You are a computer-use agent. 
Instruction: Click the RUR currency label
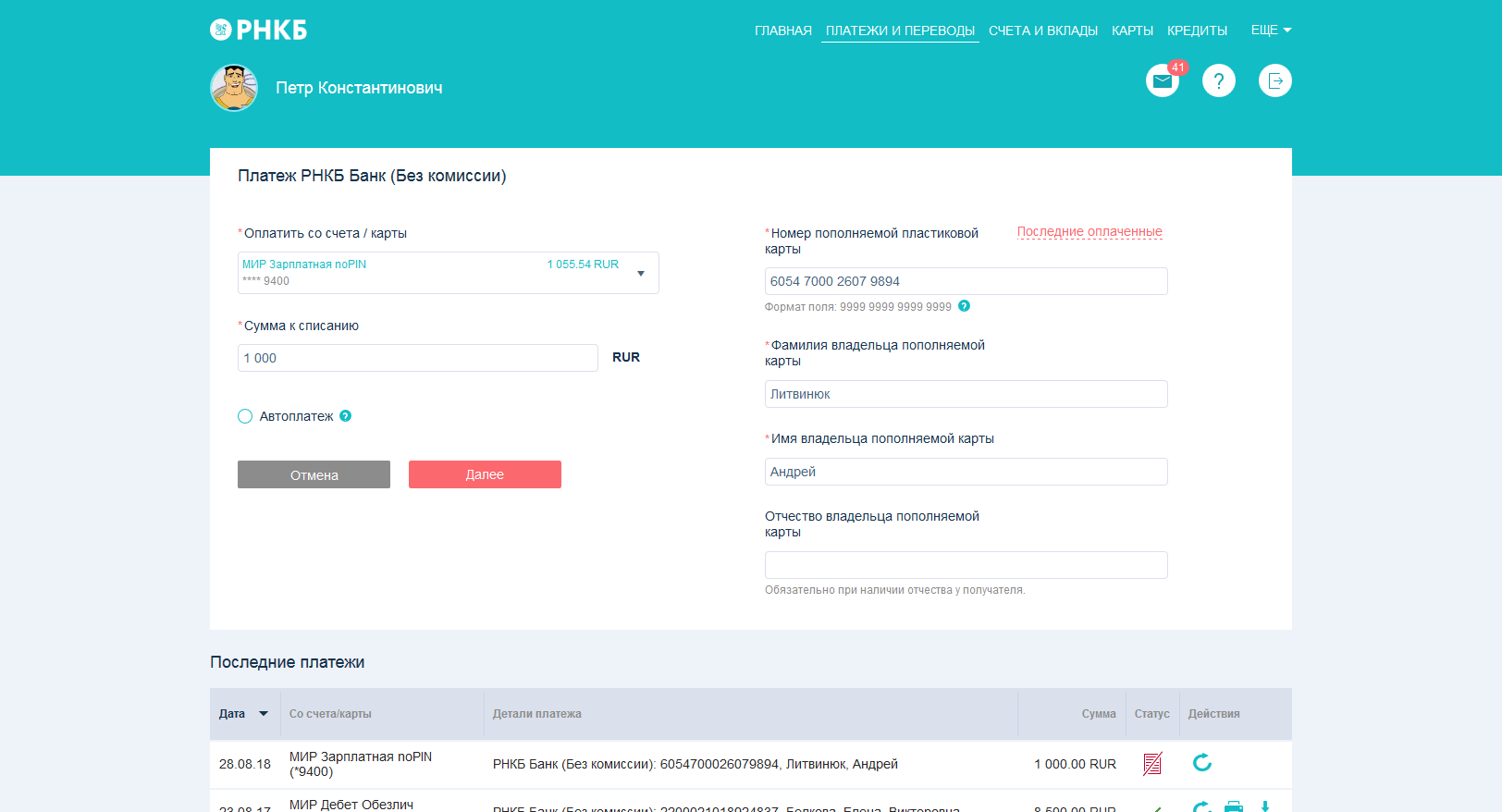626,357
